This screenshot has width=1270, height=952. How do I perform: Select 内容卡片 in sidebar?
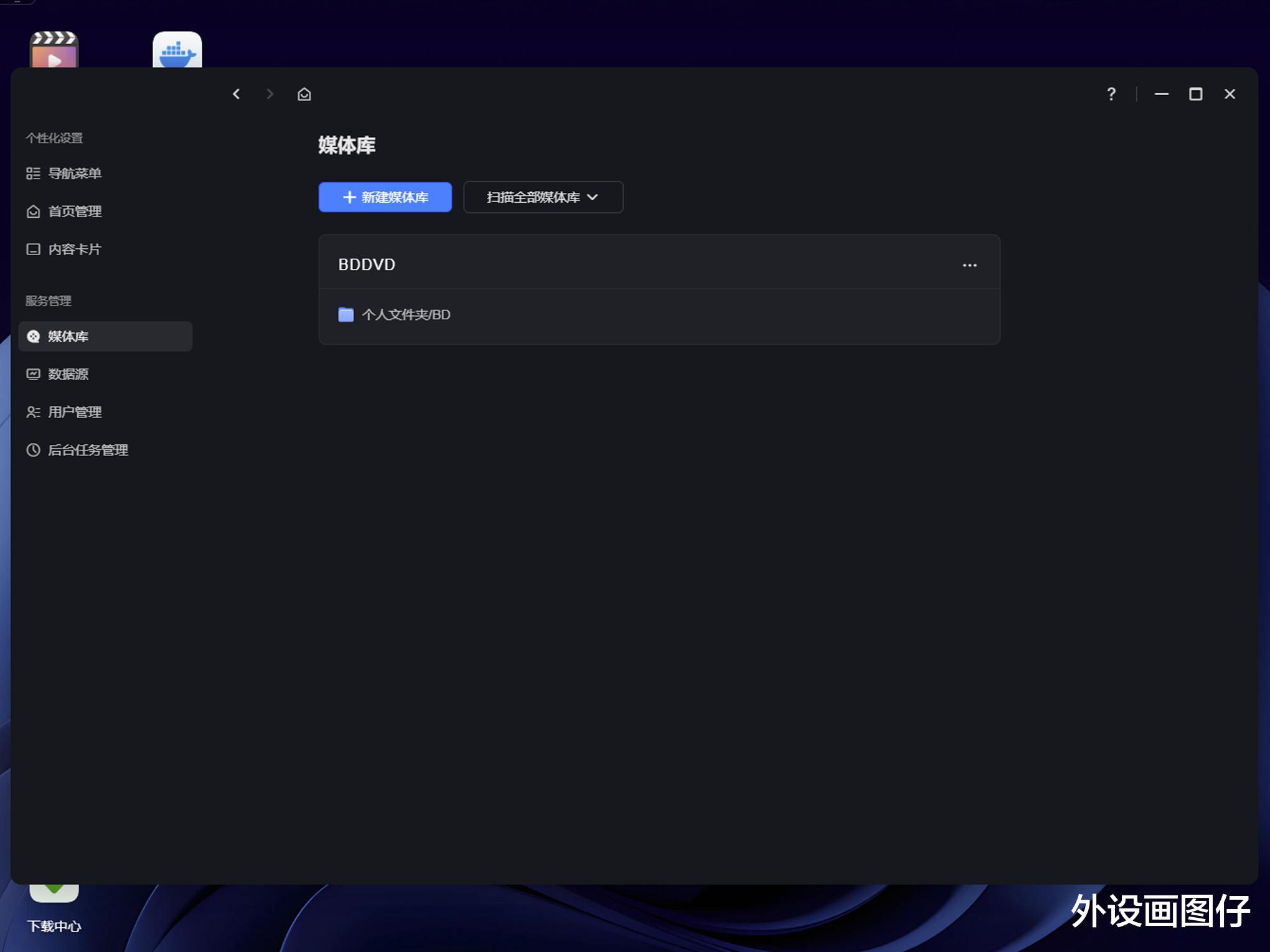[x=75, y=250]
